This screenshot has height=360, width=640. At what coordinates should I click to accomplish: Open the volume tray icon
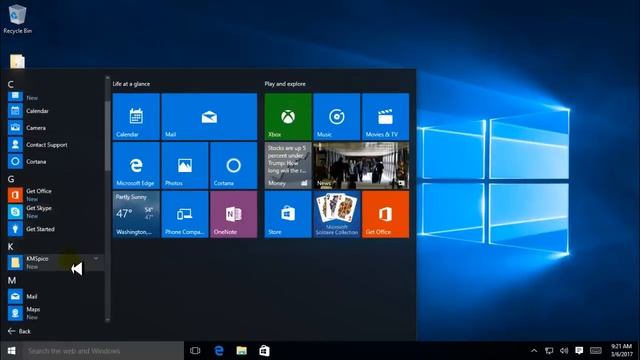coord(564,351)
